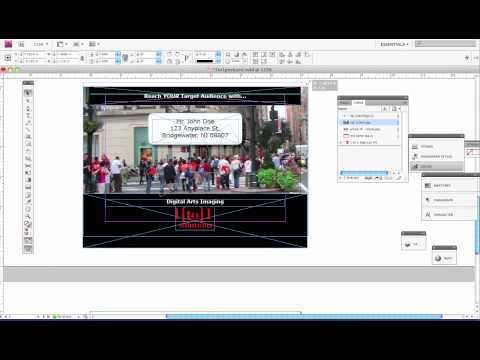Select the Selection tool in Tools panel
The width and height of the screenshot is (480, 360).
coord(28,93)
